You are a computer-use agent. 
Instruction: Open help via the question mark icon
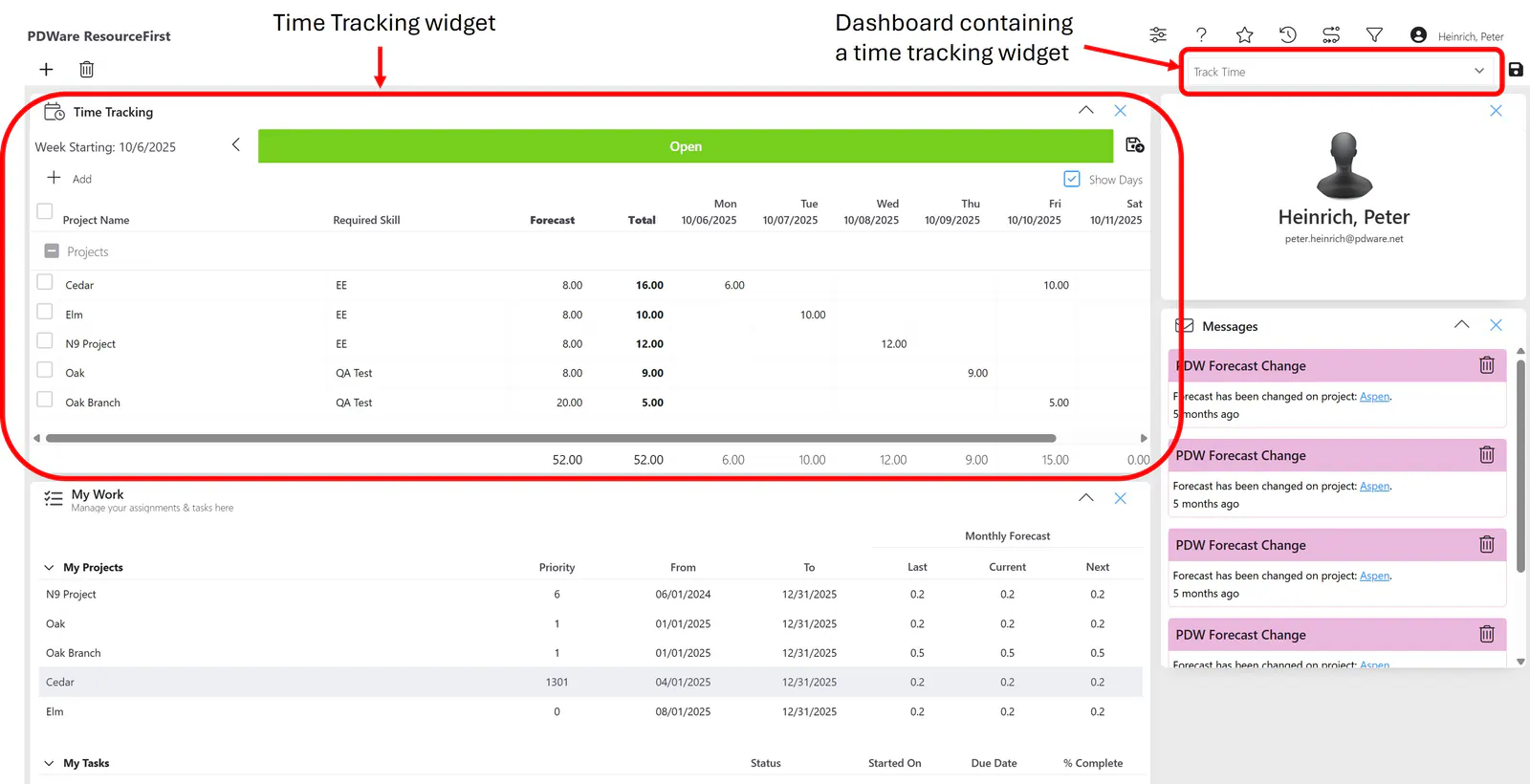[x=1201, y=35]
